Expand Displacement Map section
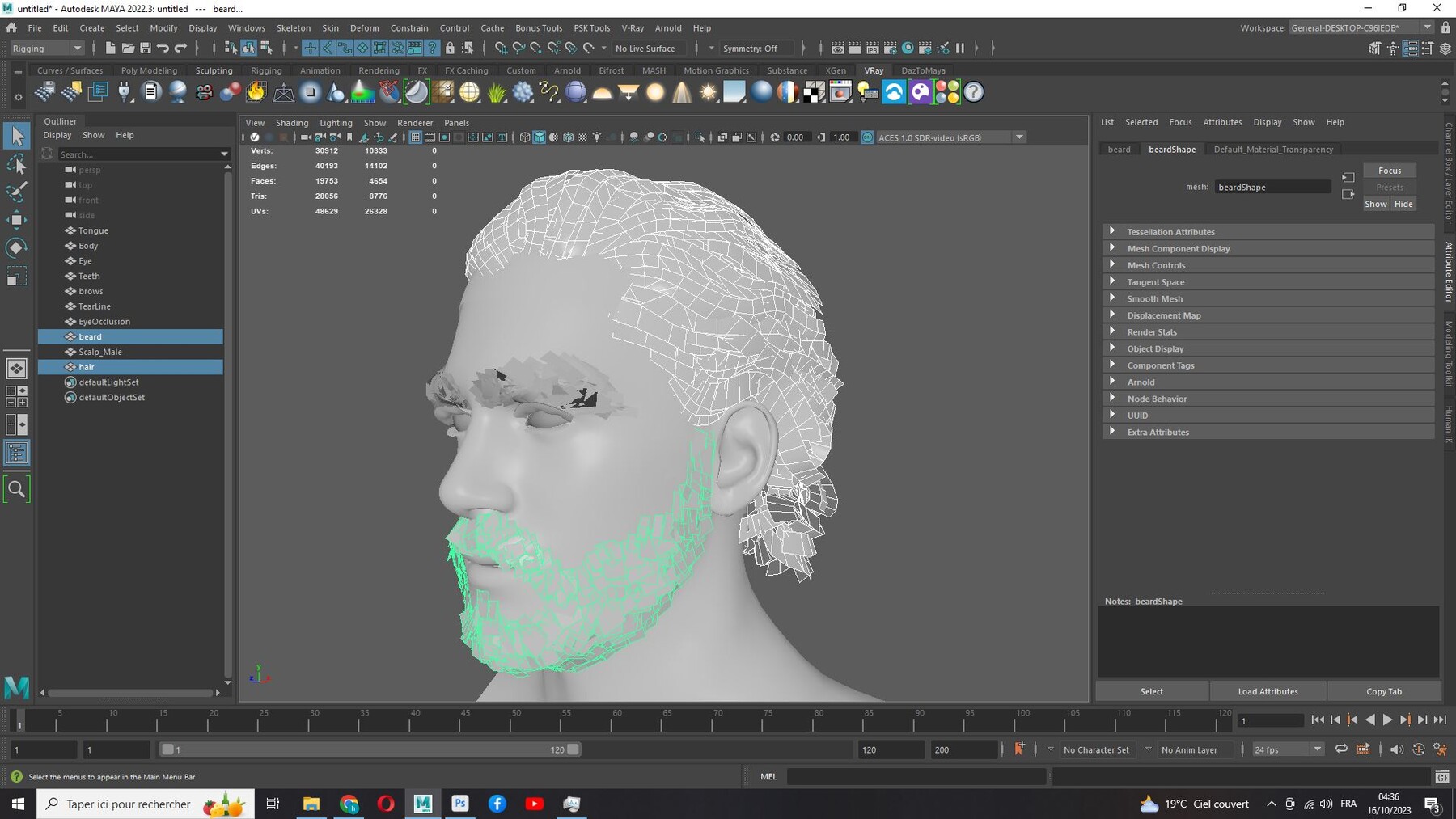This screenshot has height=819, width=1456. tap(1268, 315)
